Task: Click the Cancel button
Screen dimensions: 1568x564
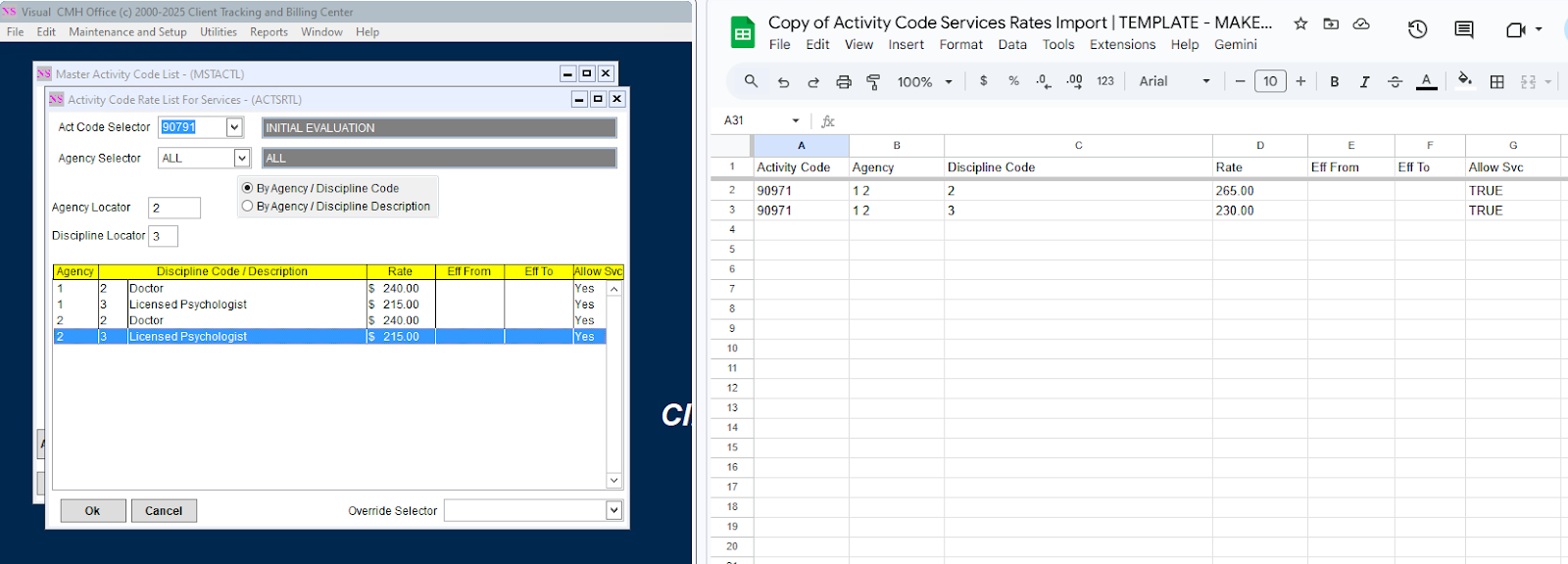Action: pyautogui.click(x=164, y=511)
